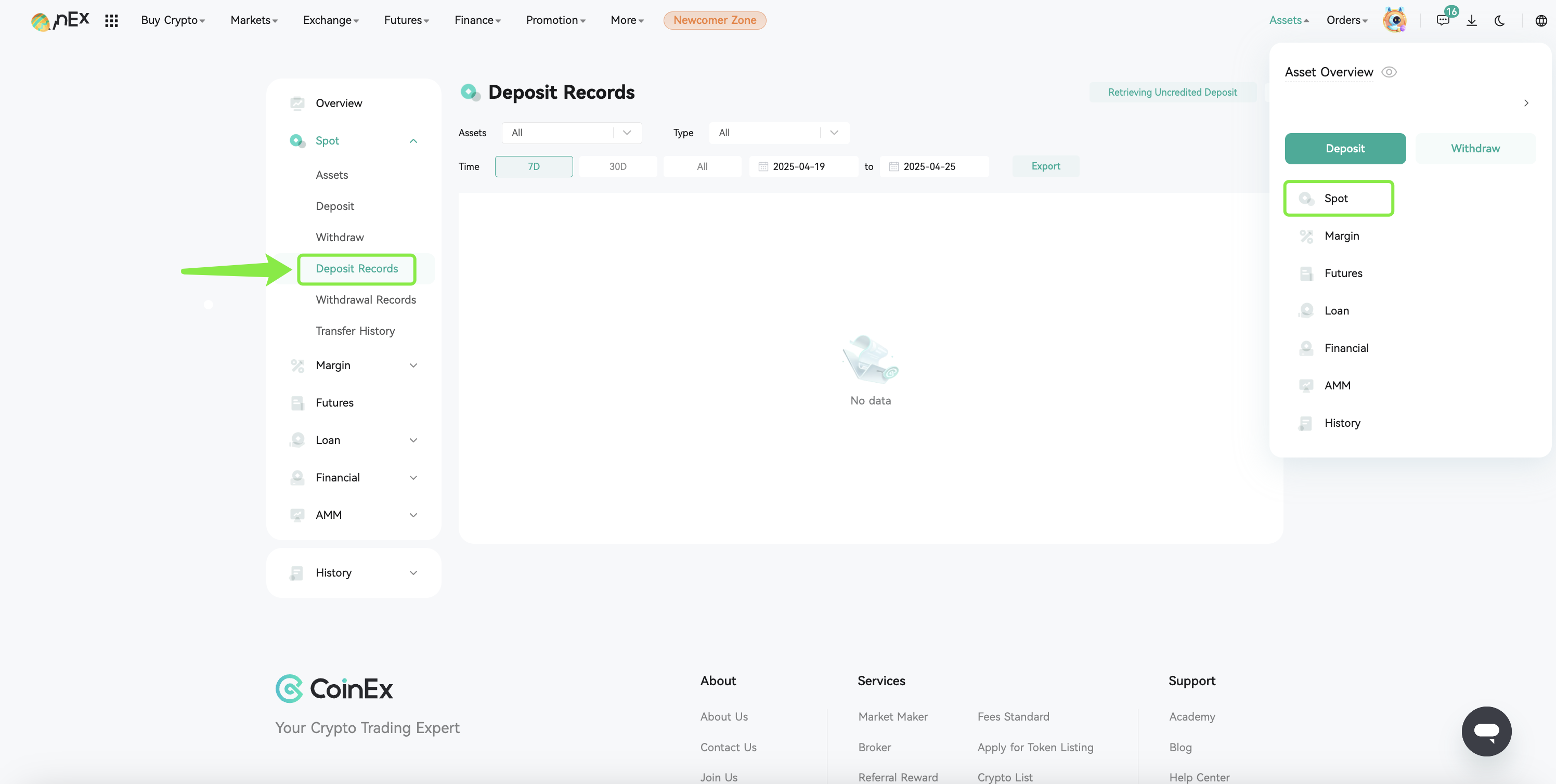Click the CoinEx footer logo
The height and width of the screenshot is (784, 1556).
334,688
